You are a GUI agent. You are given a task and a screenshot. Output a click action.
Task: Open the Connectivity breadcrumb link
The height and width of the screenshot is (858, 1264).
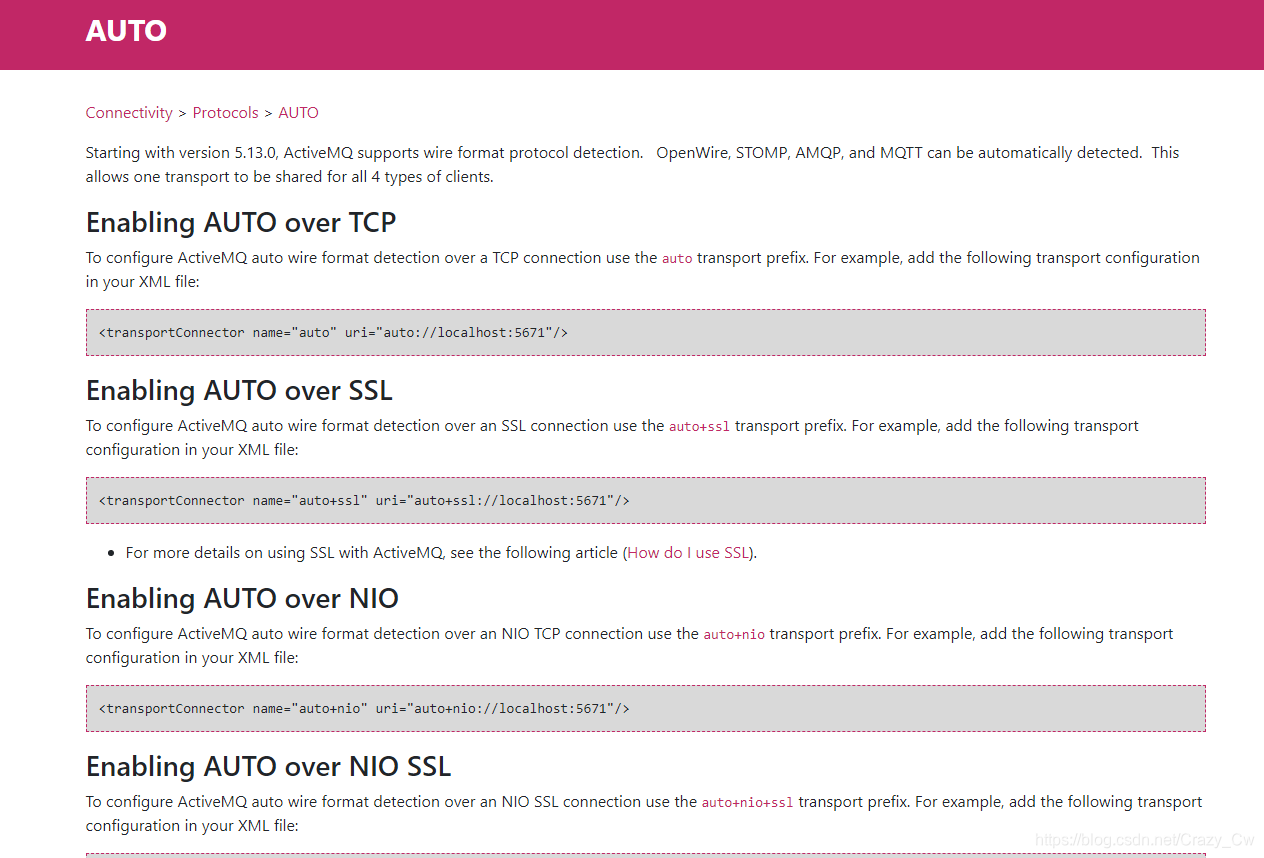(x=129, y=113)
